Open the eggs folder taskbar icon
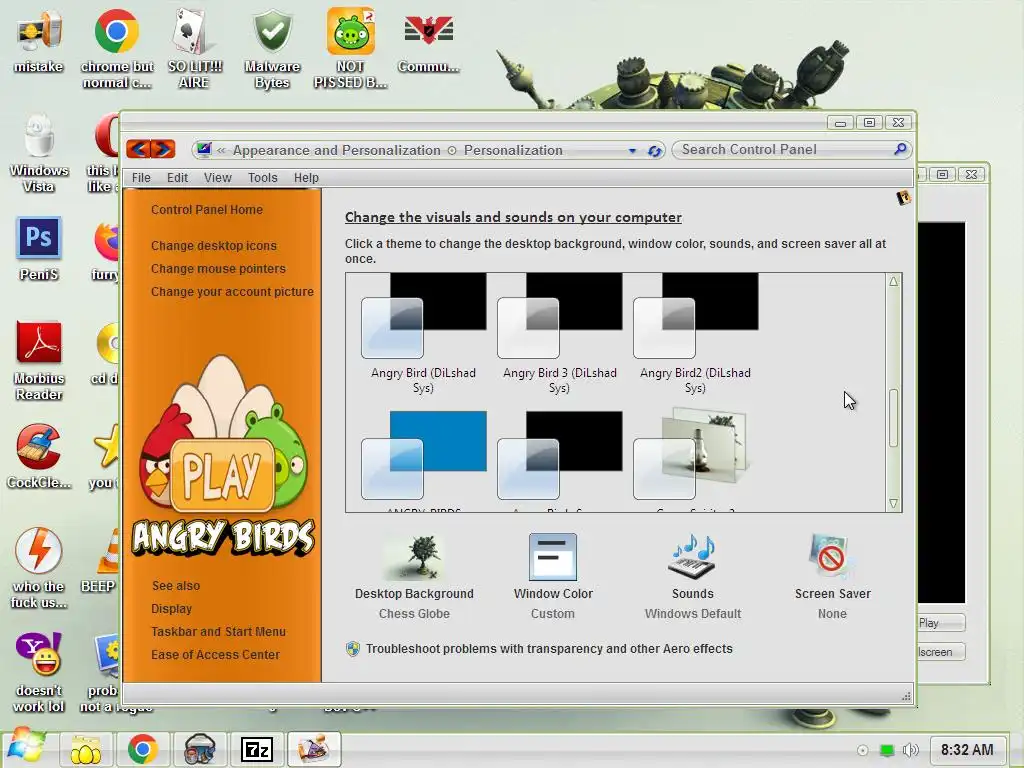 pos(86,749)
